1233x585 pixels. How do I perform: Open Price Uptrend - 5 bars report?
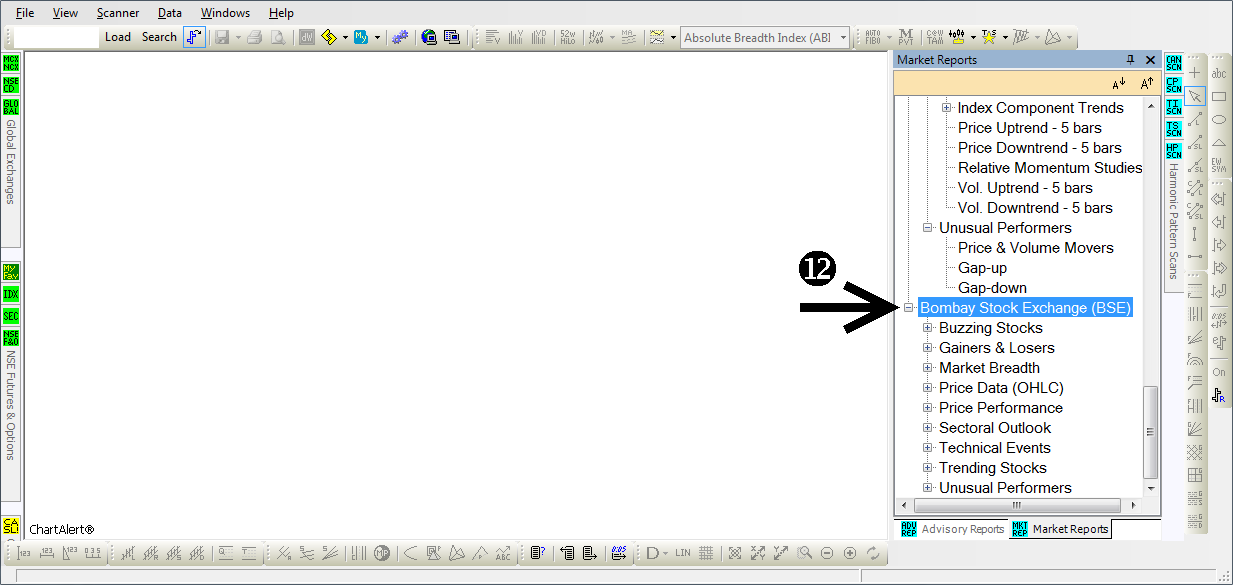[1029, 128]
